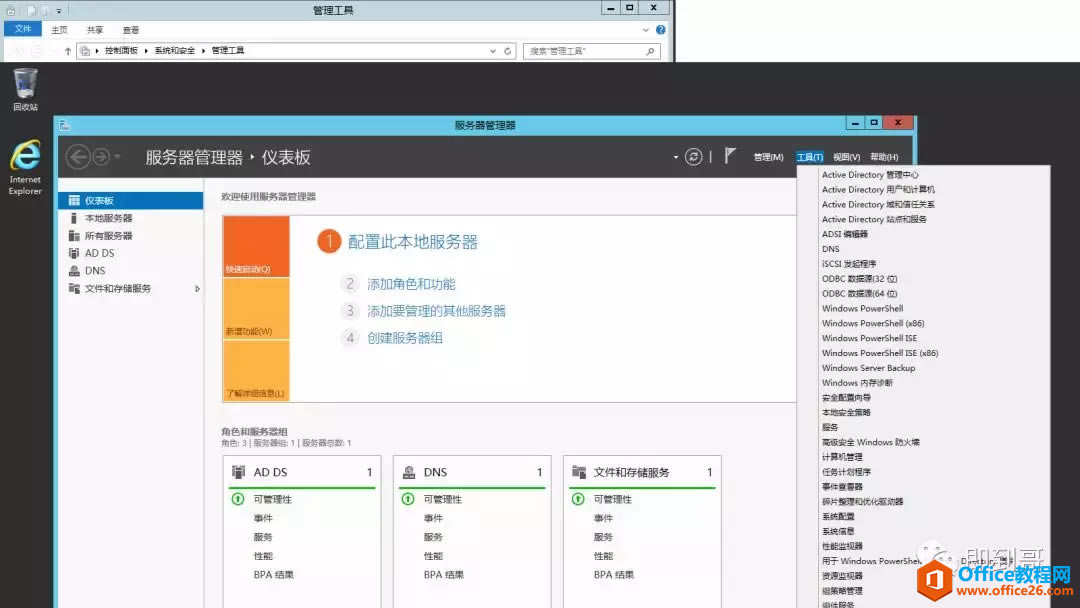Click the Dashboard sidebar icon
This screenshot has height=608, width=1080.
click(x=74, y=200)
